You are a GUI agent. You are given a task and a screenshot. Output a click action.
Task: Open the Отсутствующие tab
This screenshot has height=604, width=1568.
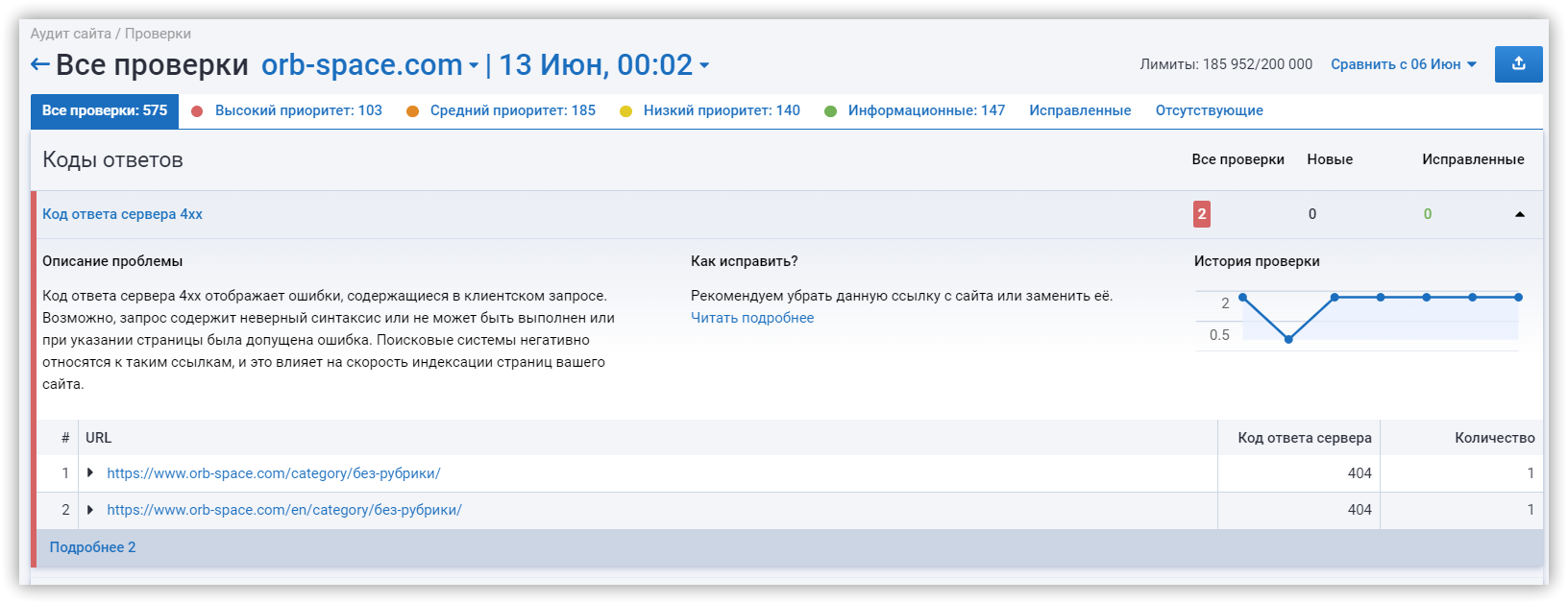point(1209,110)
